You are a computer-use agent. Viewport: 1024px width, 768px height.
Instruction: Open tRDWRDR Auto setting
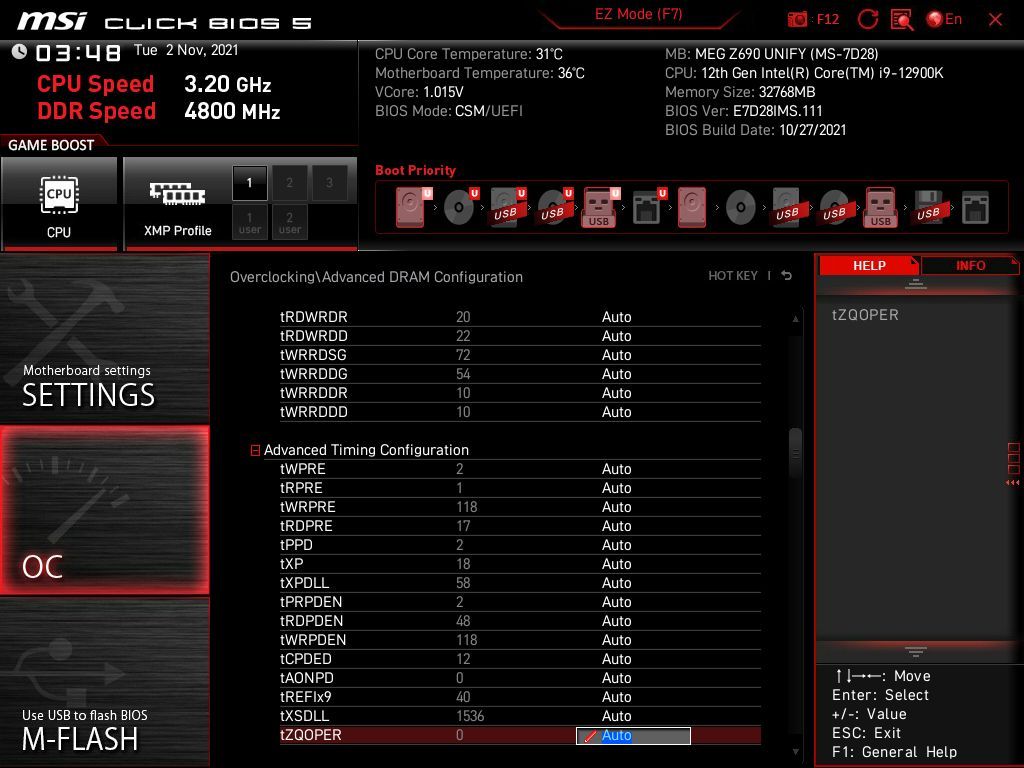click(x=616, y=317)
